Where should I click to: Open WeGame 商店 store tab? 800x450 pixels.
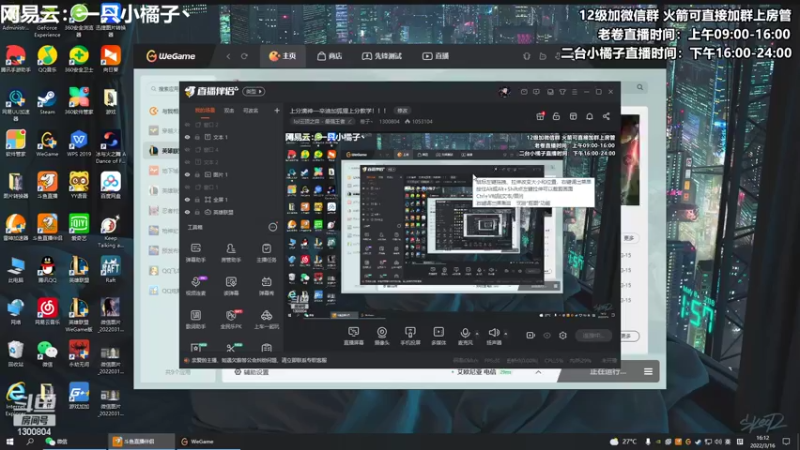[x=330, y=56]
